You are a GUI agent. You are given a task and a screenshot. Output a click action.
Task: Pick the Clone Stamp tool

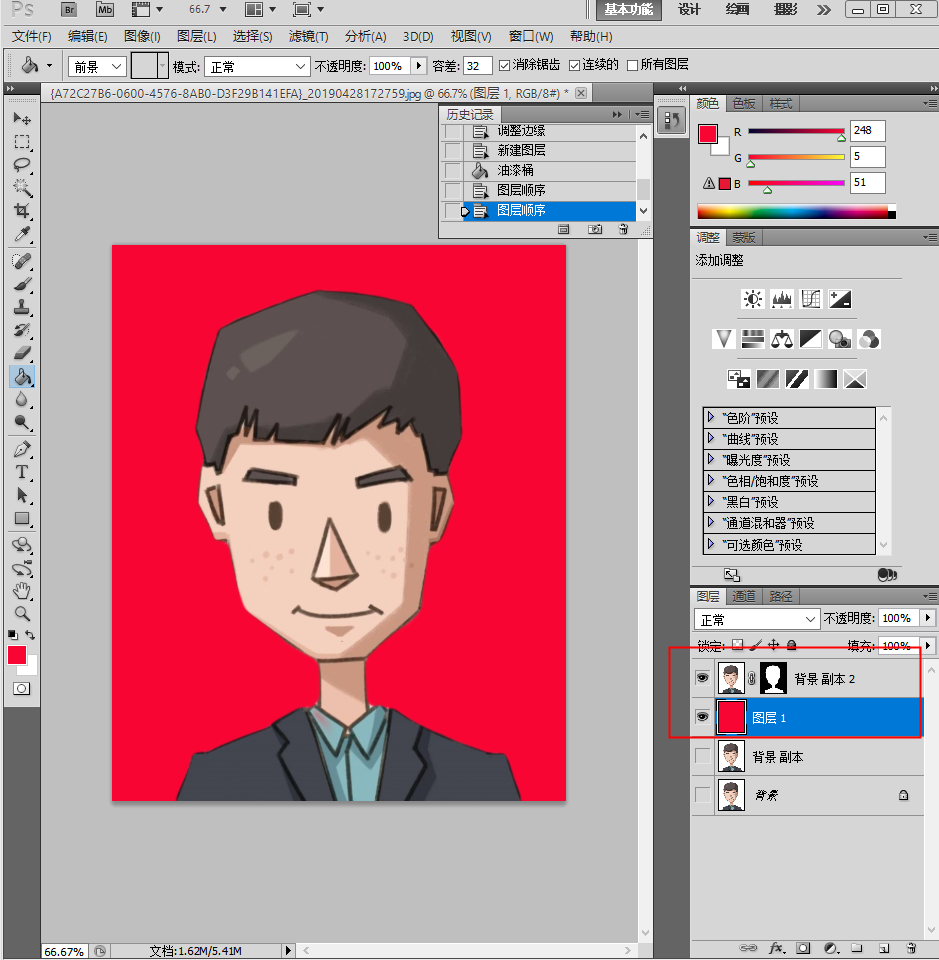tap(22, 307)
